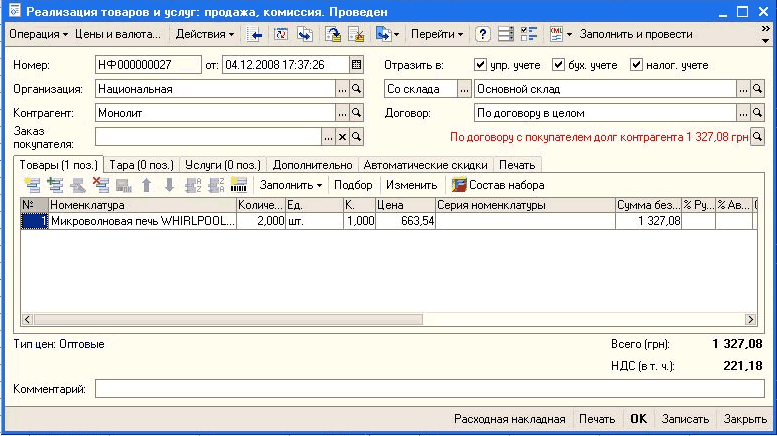Click right arrow of table scrollbar
The image size is (777, 436).
(x=750, y=320)
